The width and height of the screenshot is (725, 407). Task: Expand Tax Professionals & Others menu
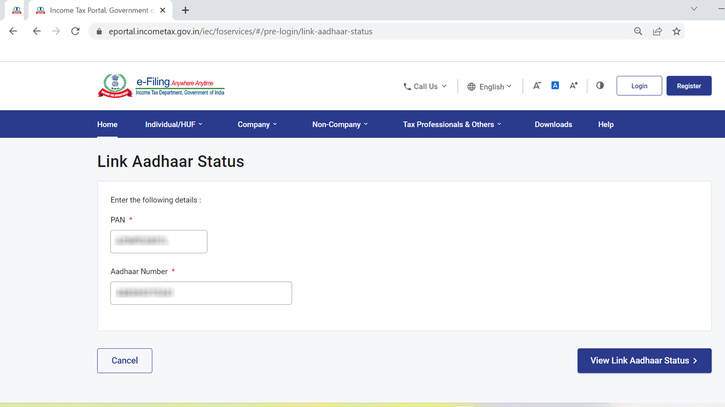click(452, 124)
